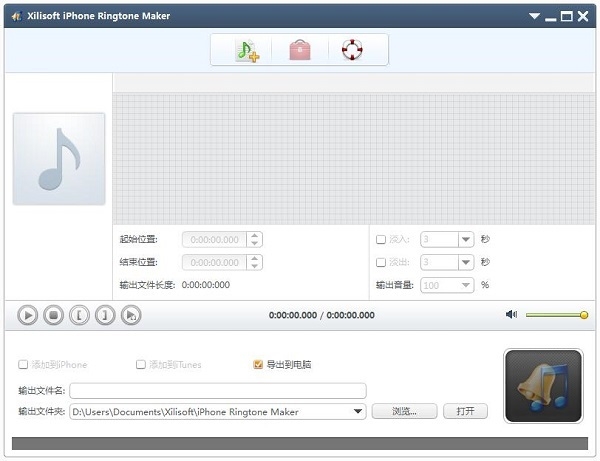Screen dimensions: 600x461
Task: Set the start point with the left bracket button
Action: pyautogui.click(x=79, y=315)
